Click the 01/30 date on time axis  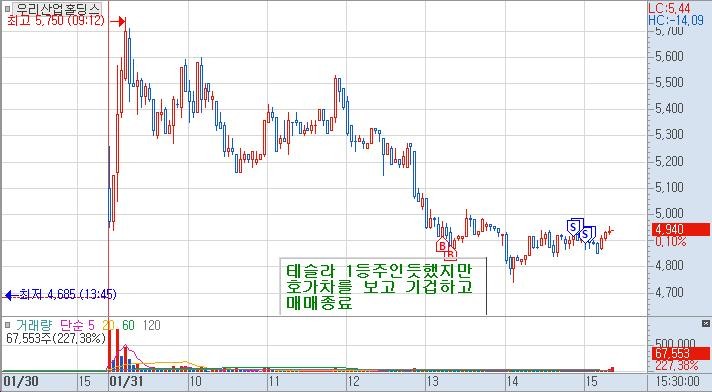tap(21, 381)
